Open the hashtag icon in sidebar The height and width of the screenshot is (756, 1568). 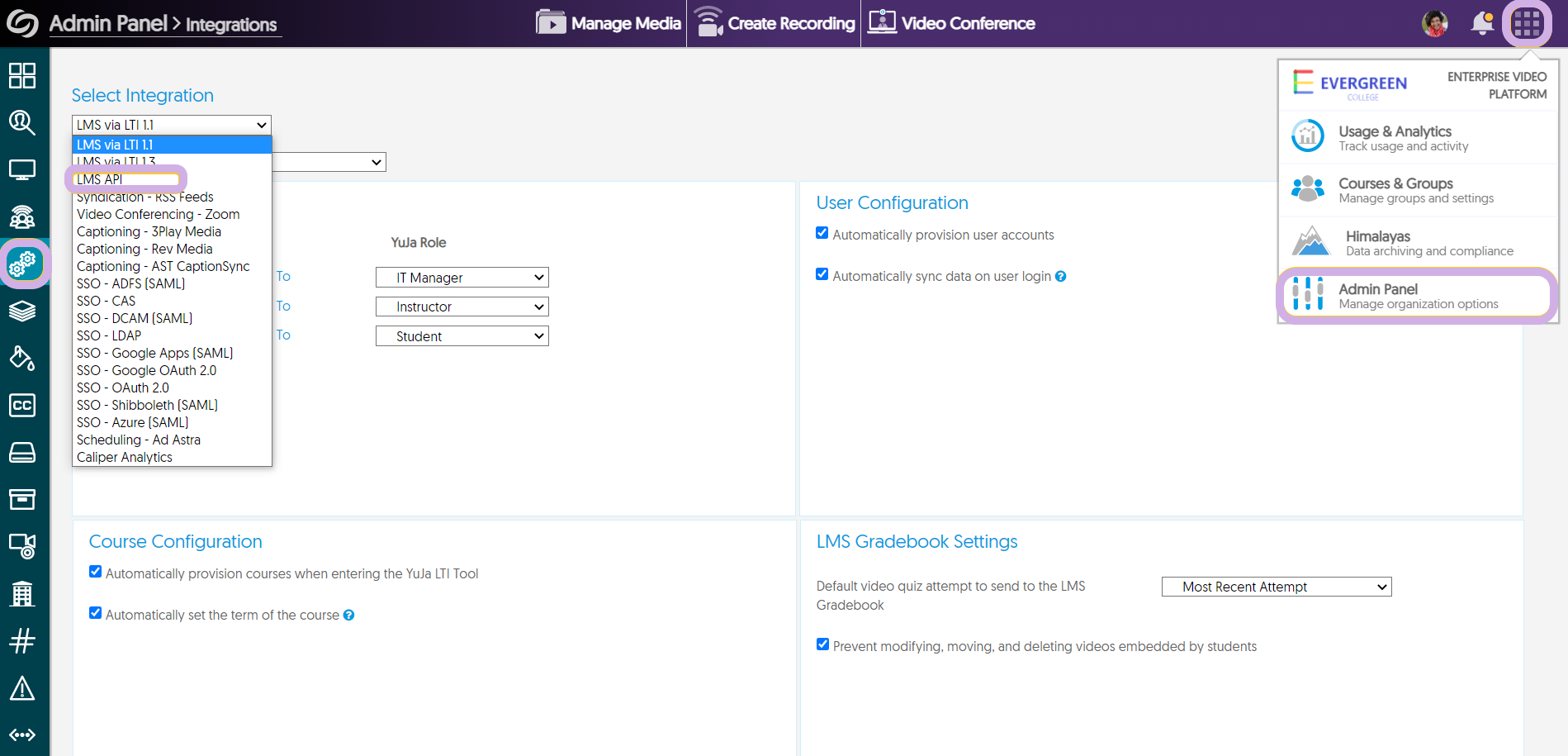pos(22,640)
